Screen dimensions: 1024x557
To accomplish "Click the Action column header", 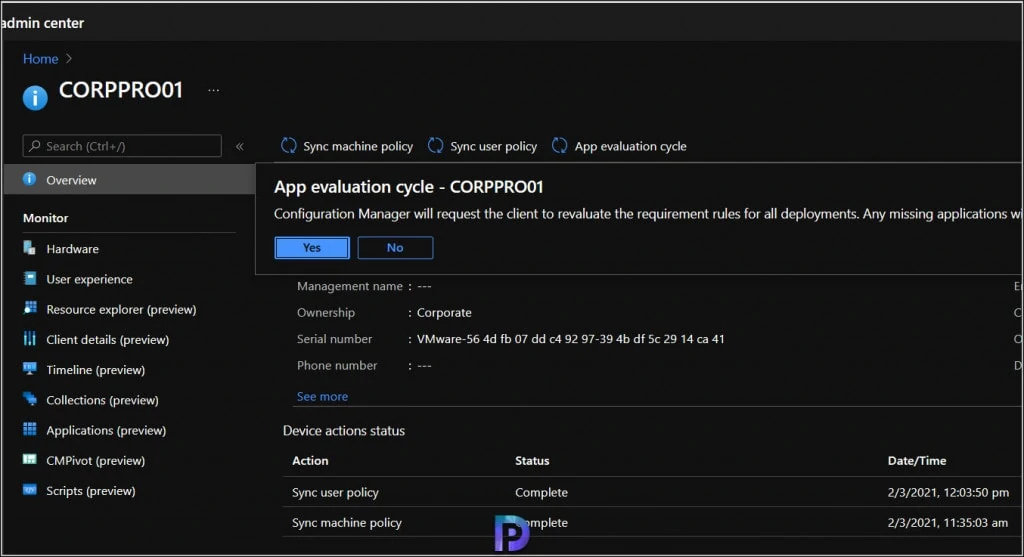I will coord(310,460).
